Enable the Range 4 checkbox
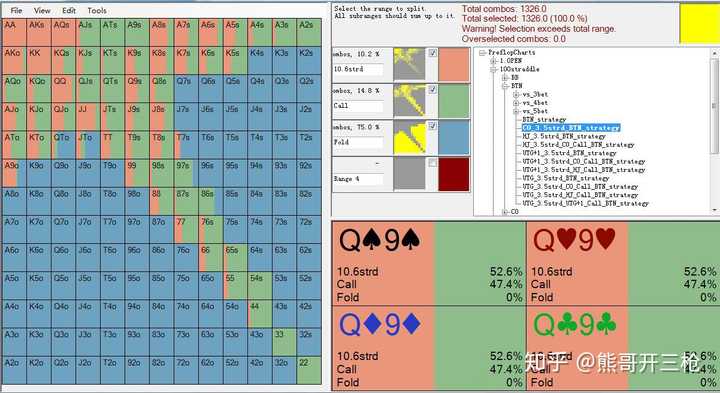Viewport: 720px width, 393px height. (433, 163)
